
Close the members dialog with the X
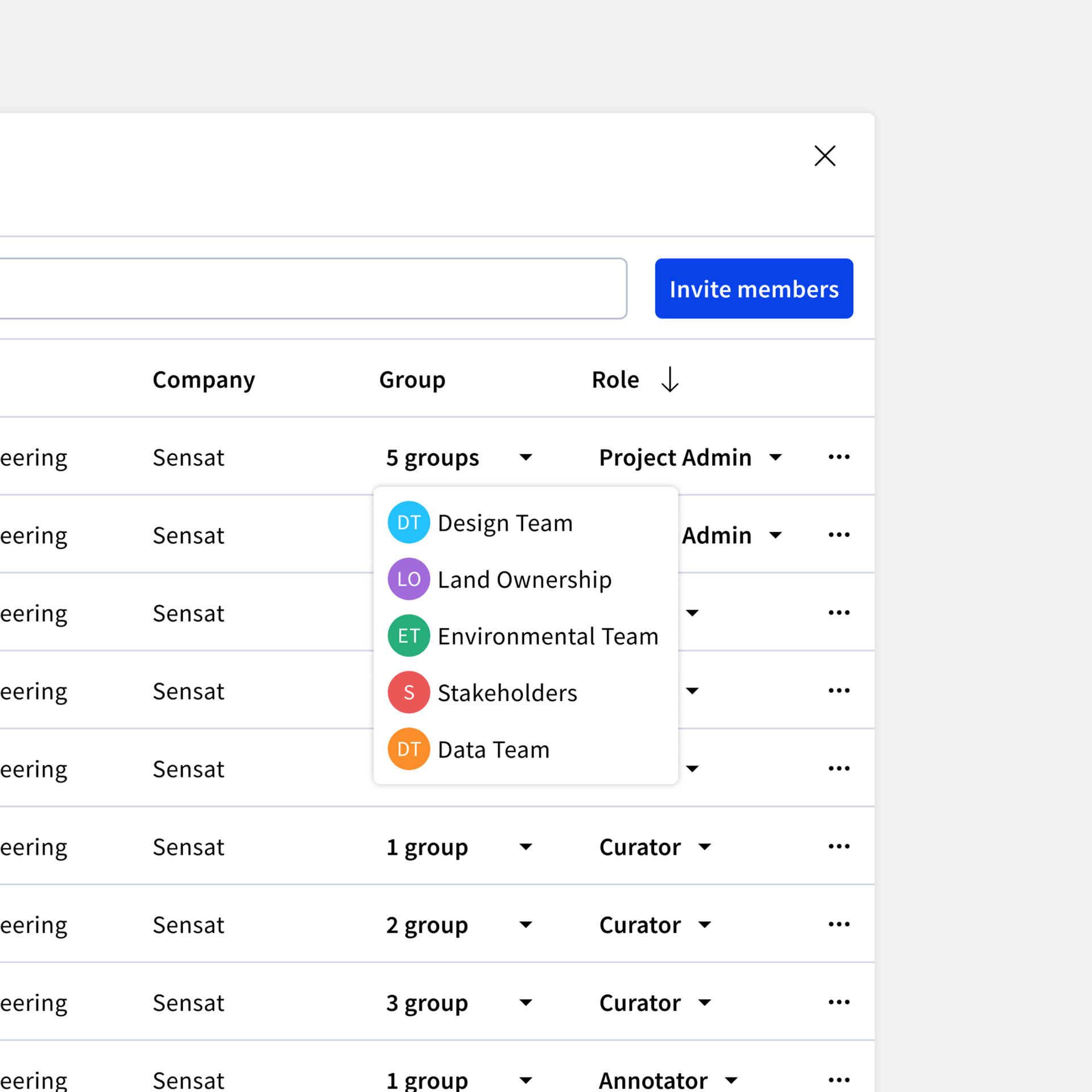pyautogui.click(x=825, y=156)
